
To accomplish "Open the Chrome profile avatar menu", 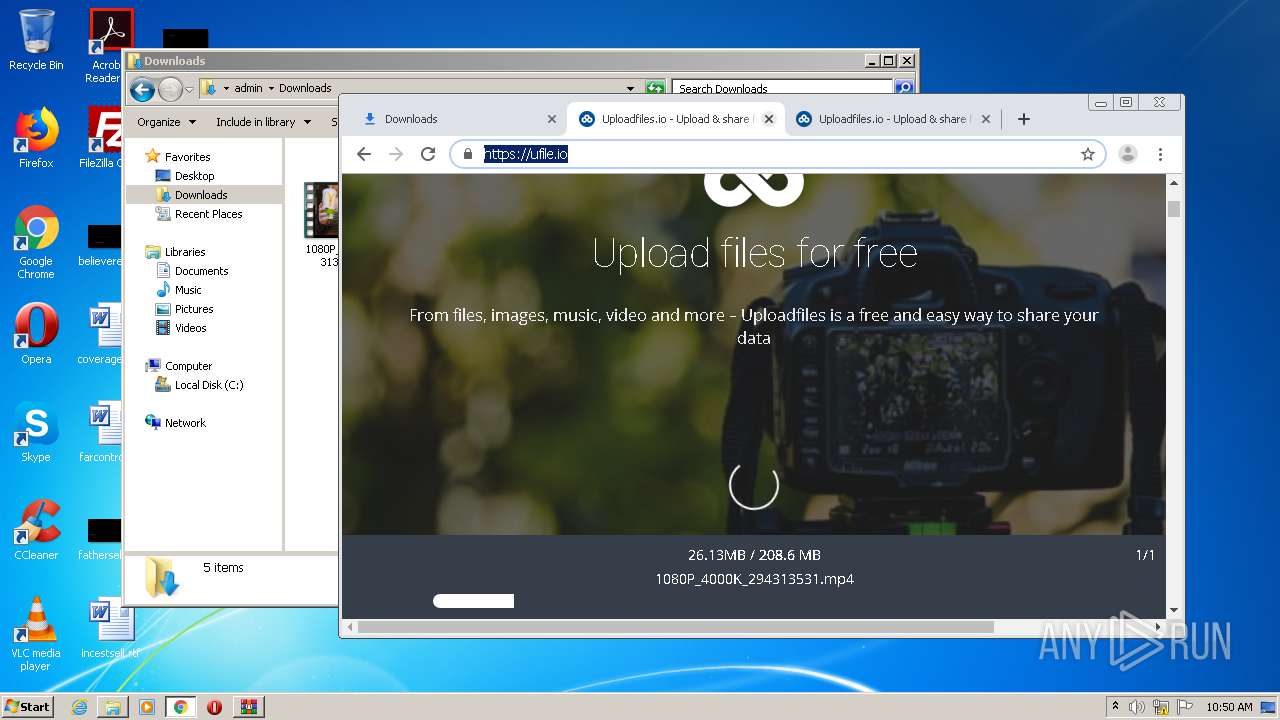I will click(x=1128, y=154).
